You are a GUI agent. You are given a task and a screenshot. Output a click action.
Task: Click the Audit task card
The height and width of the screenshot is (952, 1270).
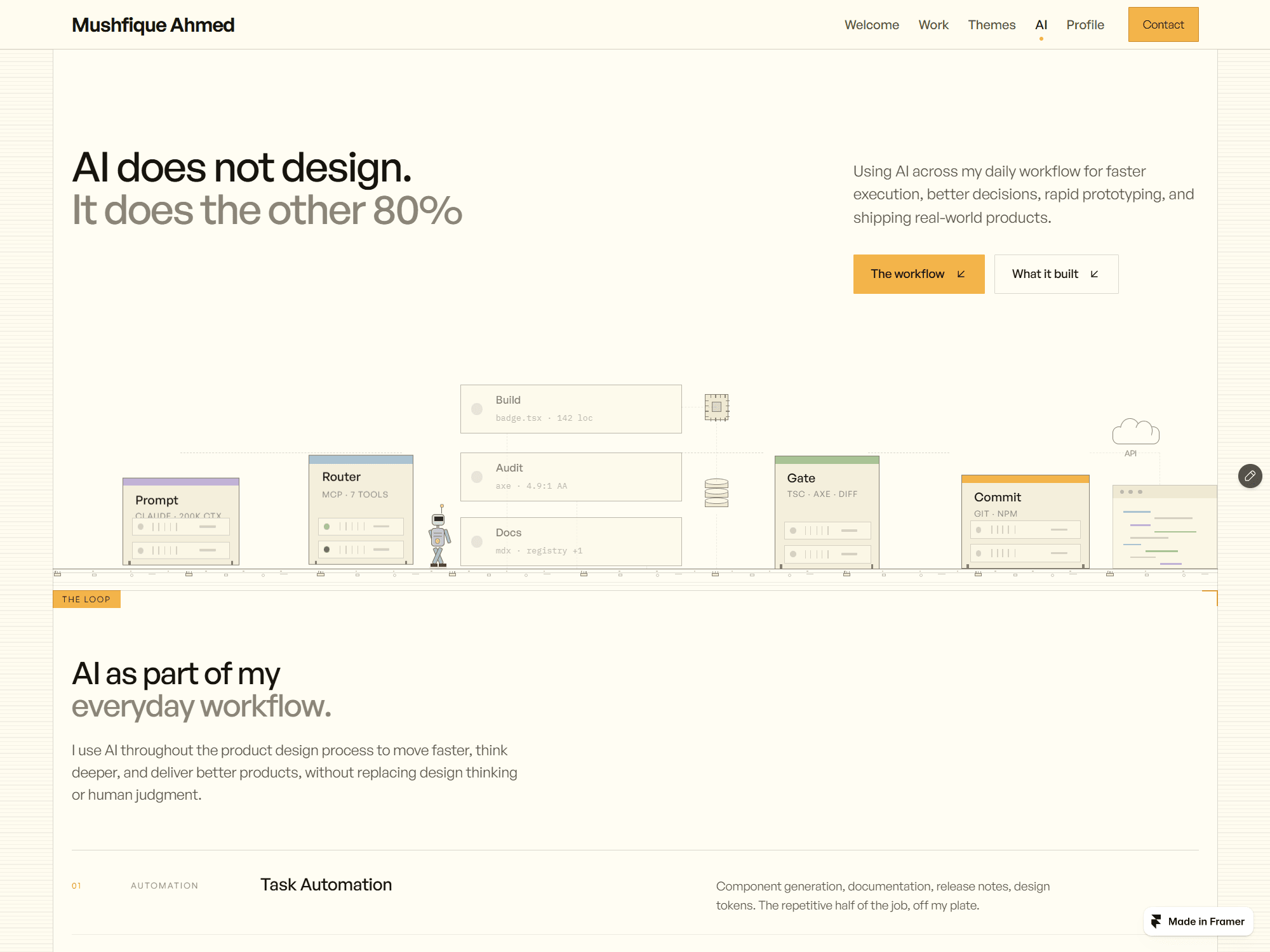(571, 477)
